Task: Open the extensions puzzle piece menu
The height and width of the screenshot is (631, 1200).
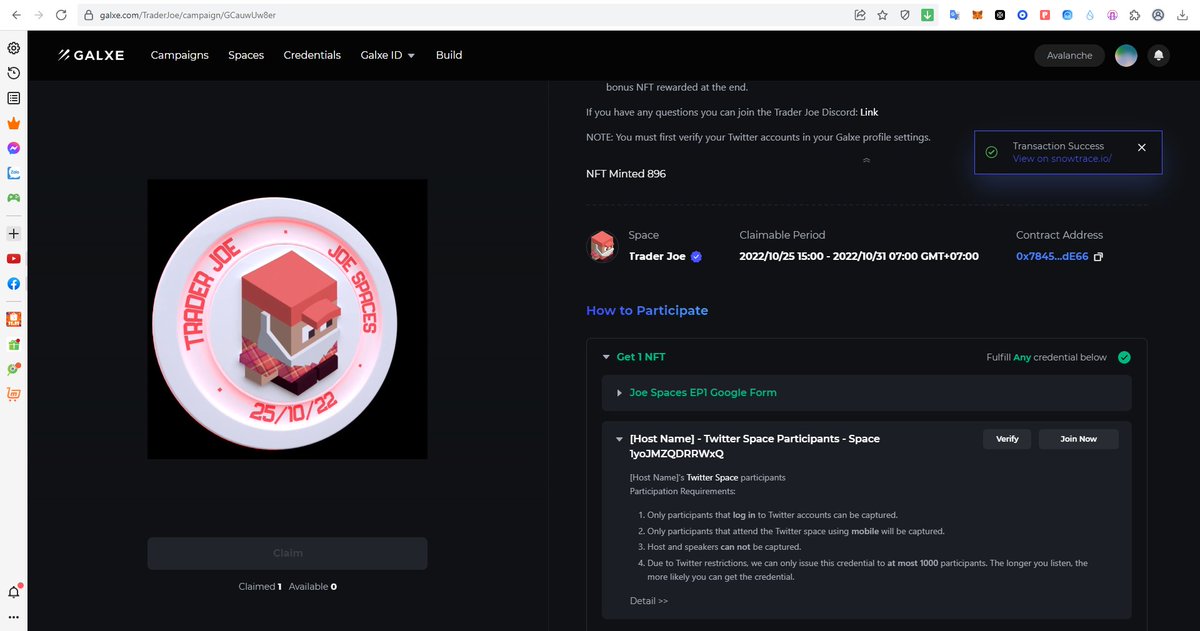Action: click(1134, 15)
